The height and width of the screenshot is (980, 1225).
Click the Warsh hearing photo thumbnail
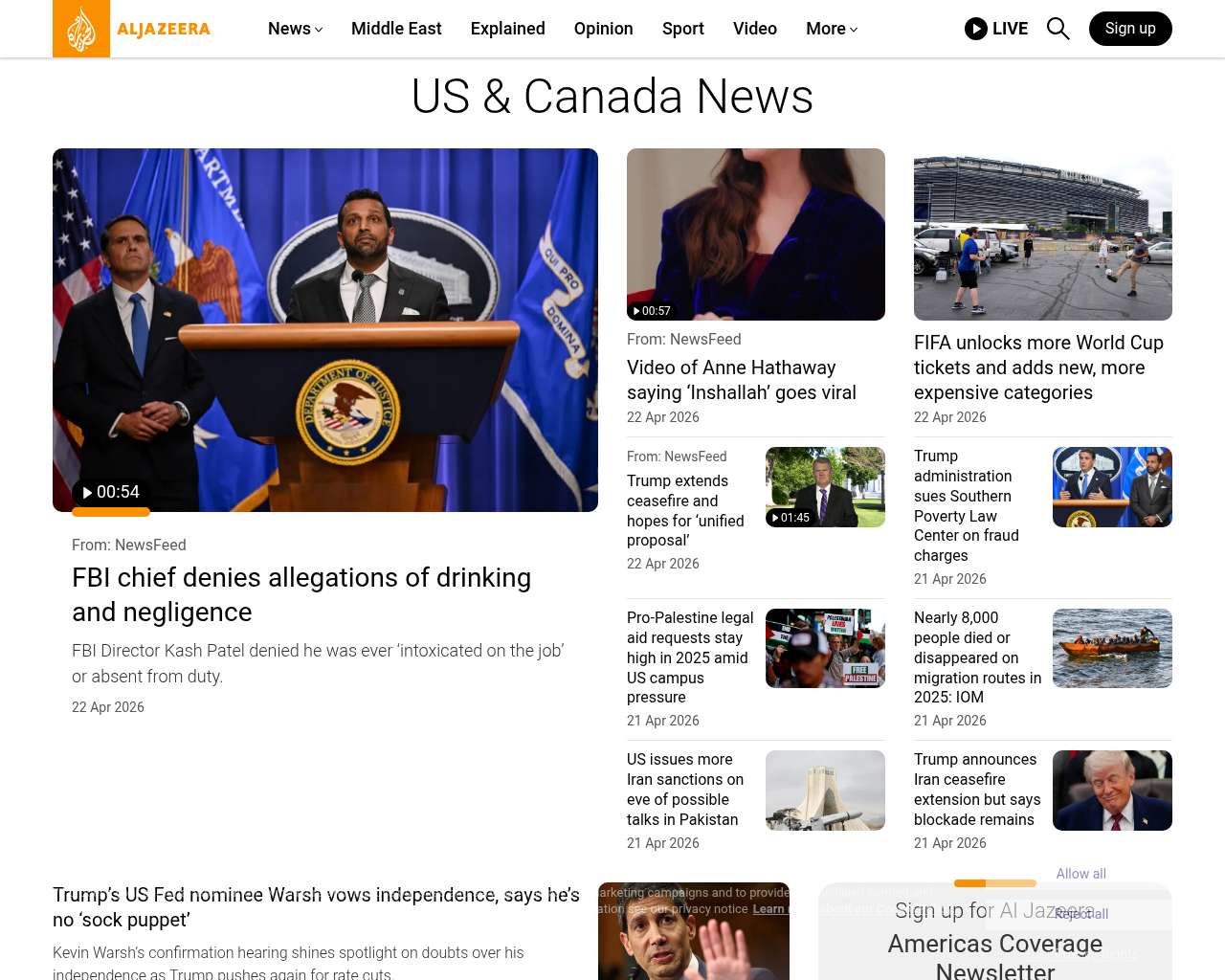tap(694, 931)
